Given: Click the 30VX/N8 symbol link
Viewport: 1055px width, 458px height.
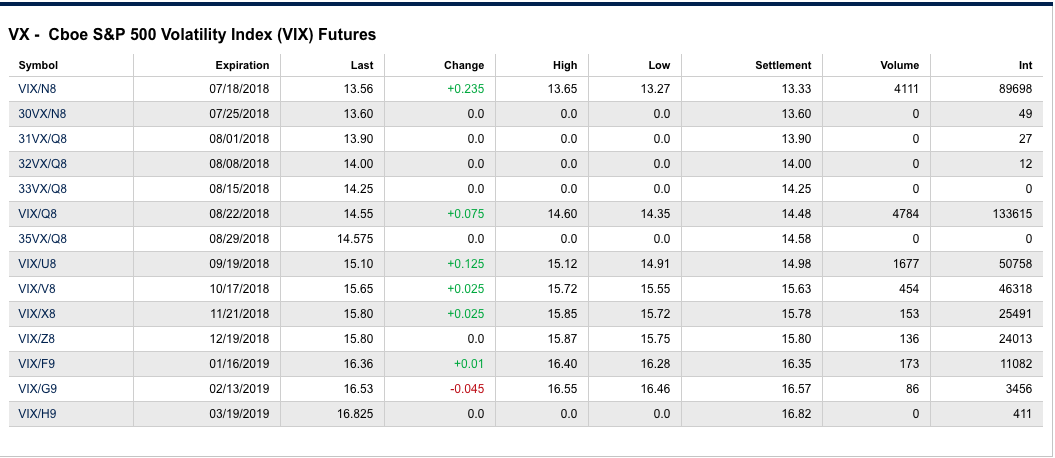Looking at the screenshot, I should [x=42, y=114].
